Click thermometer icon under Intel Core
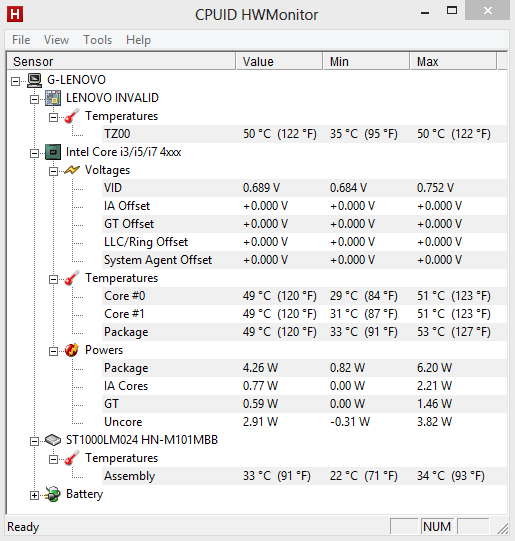 [x=72, y=278]
